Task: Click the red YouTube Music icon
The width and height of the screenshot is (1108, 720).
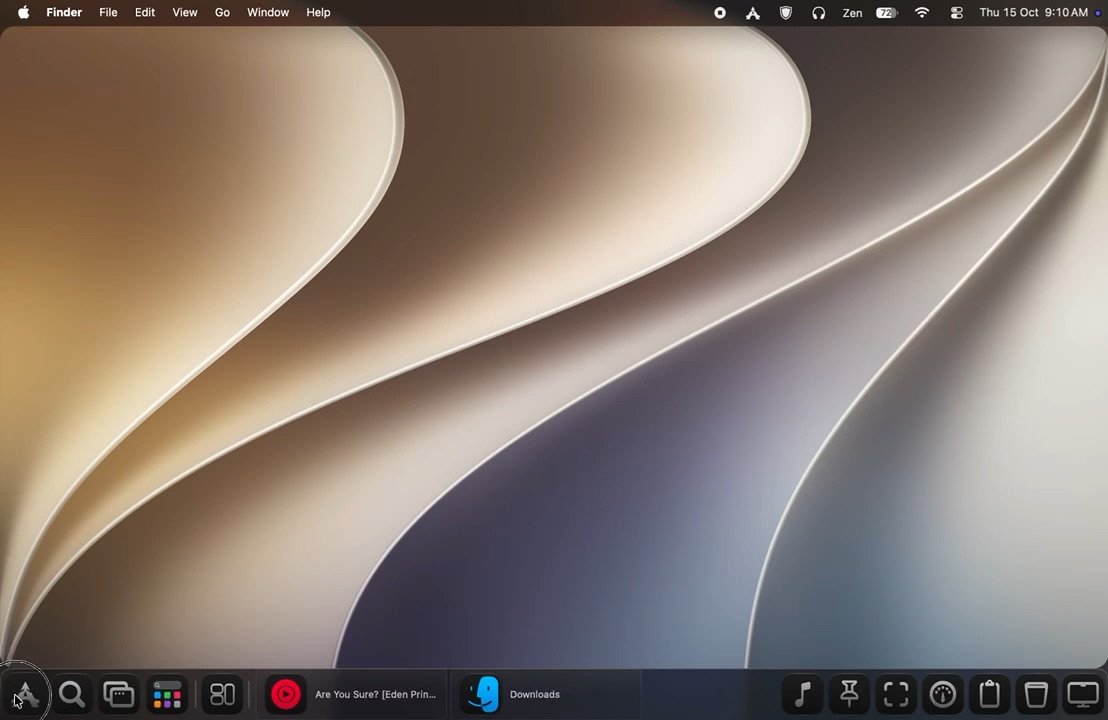Action: click(285, 695)
